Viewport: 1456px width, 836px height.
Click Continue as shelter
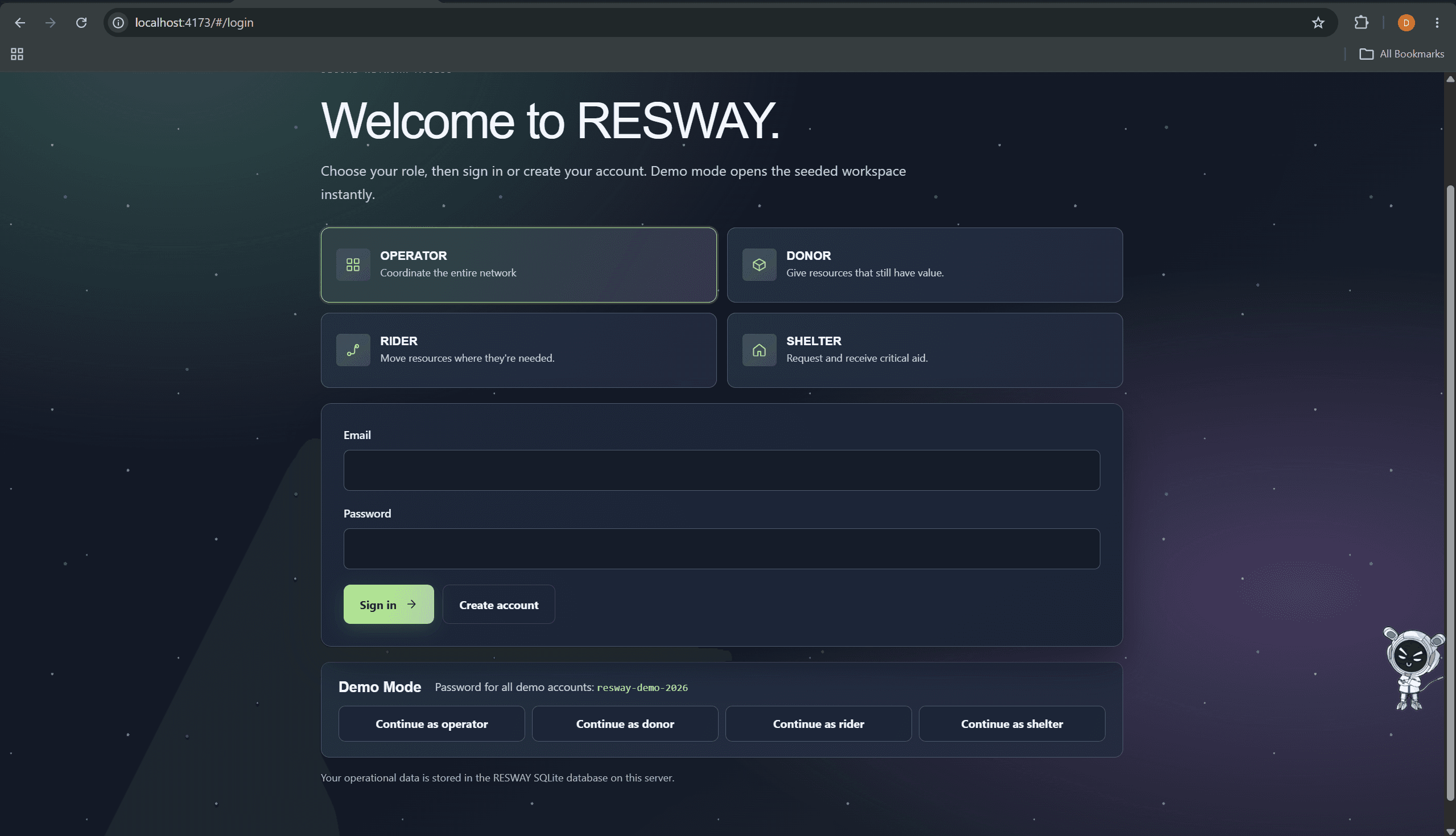pos(1012,723)
